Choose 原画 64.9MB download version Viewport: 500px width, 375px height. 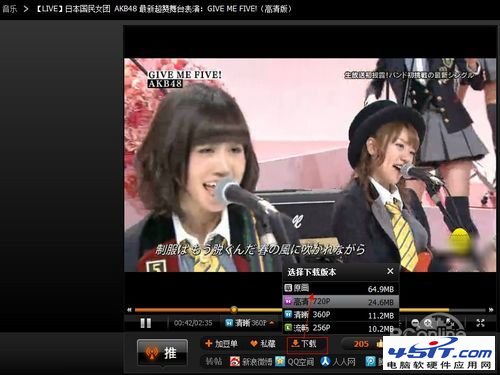[340, 288]
